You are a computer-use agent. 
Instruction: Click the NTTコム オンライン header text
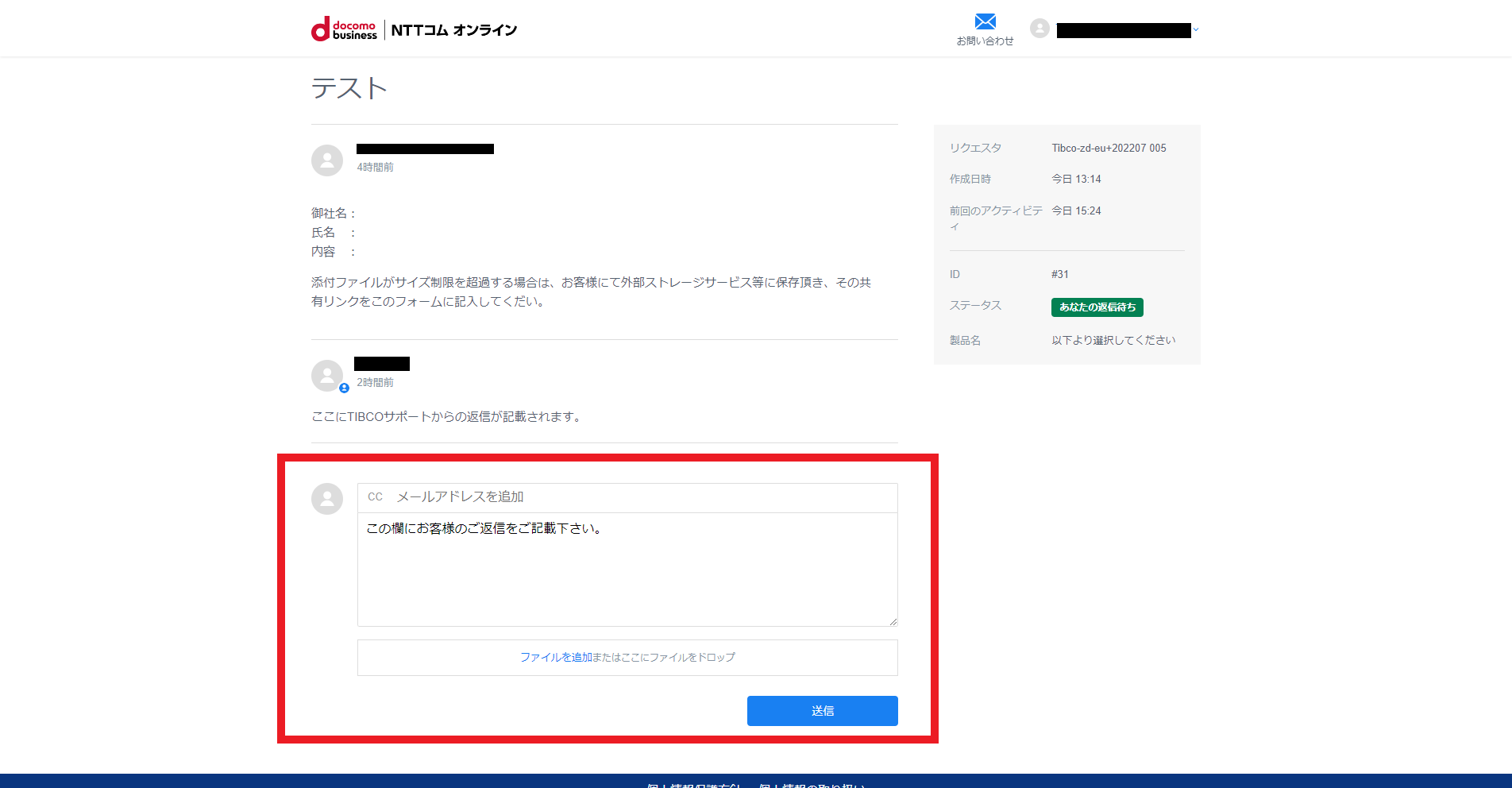click(x=453, y=30)
